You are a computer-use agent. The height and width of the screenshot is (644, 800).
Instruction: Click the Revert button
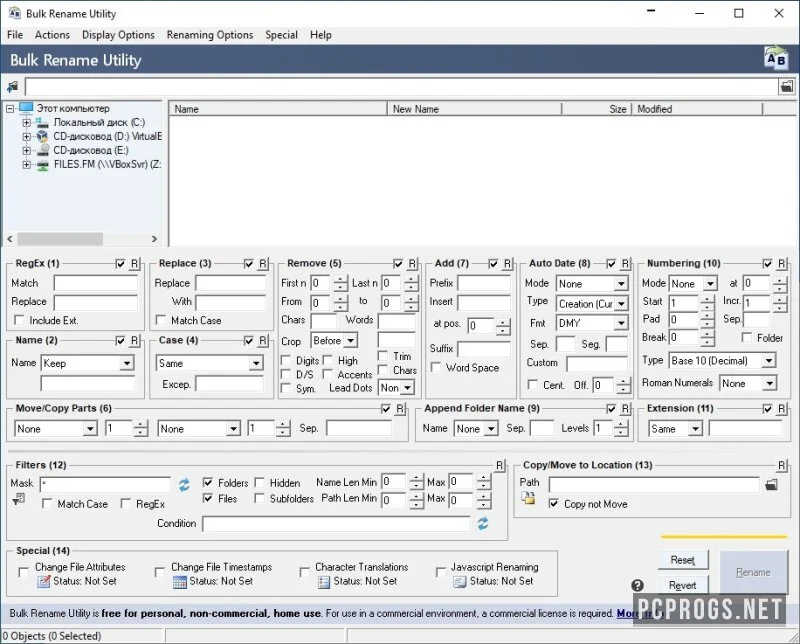coord(683,585)
